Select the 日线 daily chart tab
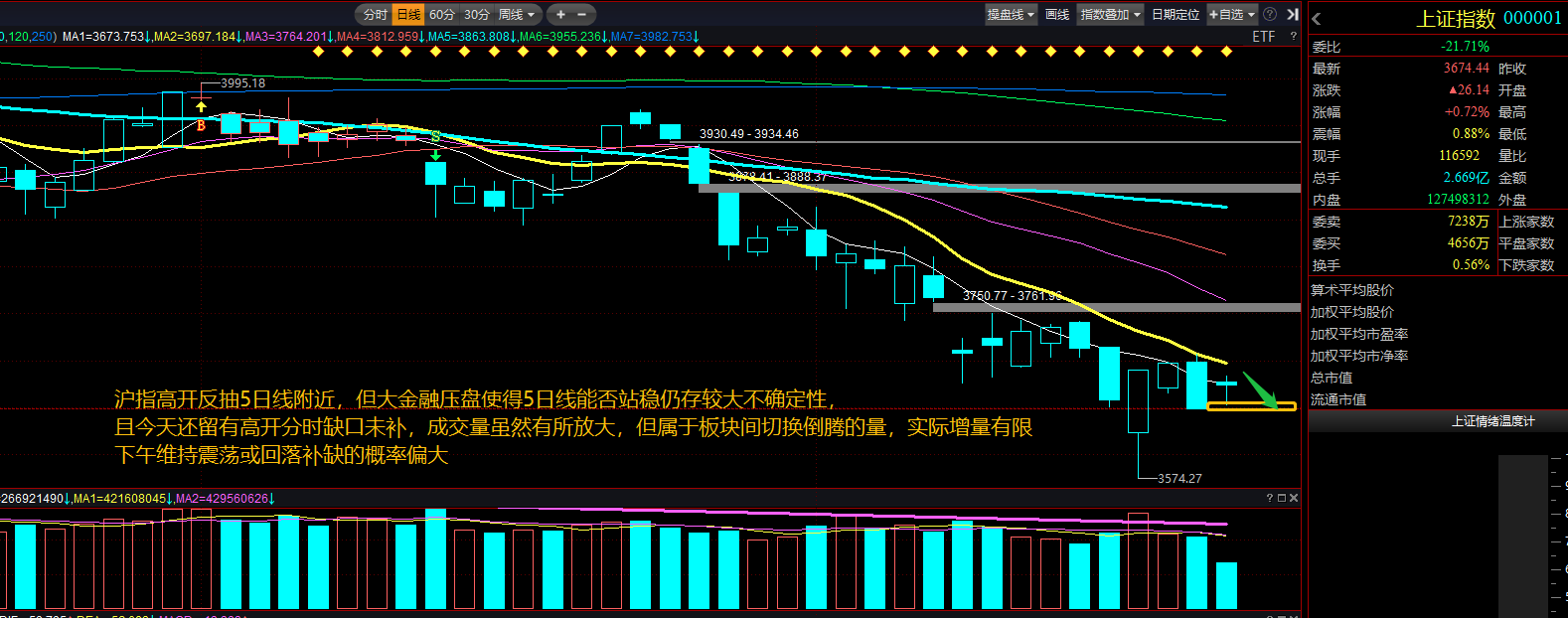 [x=409, y=15]
